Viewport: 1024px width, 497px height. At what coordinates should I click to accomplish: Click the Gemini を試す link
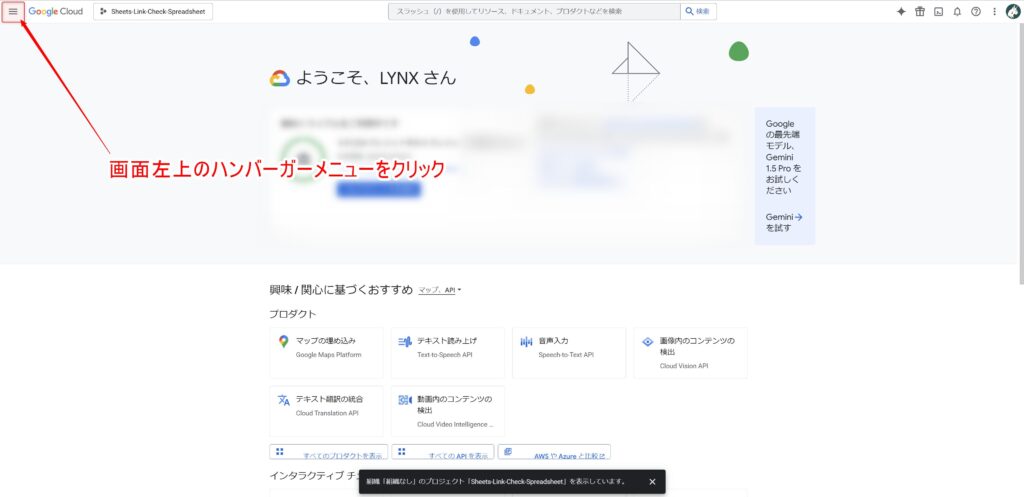point(784,222)
